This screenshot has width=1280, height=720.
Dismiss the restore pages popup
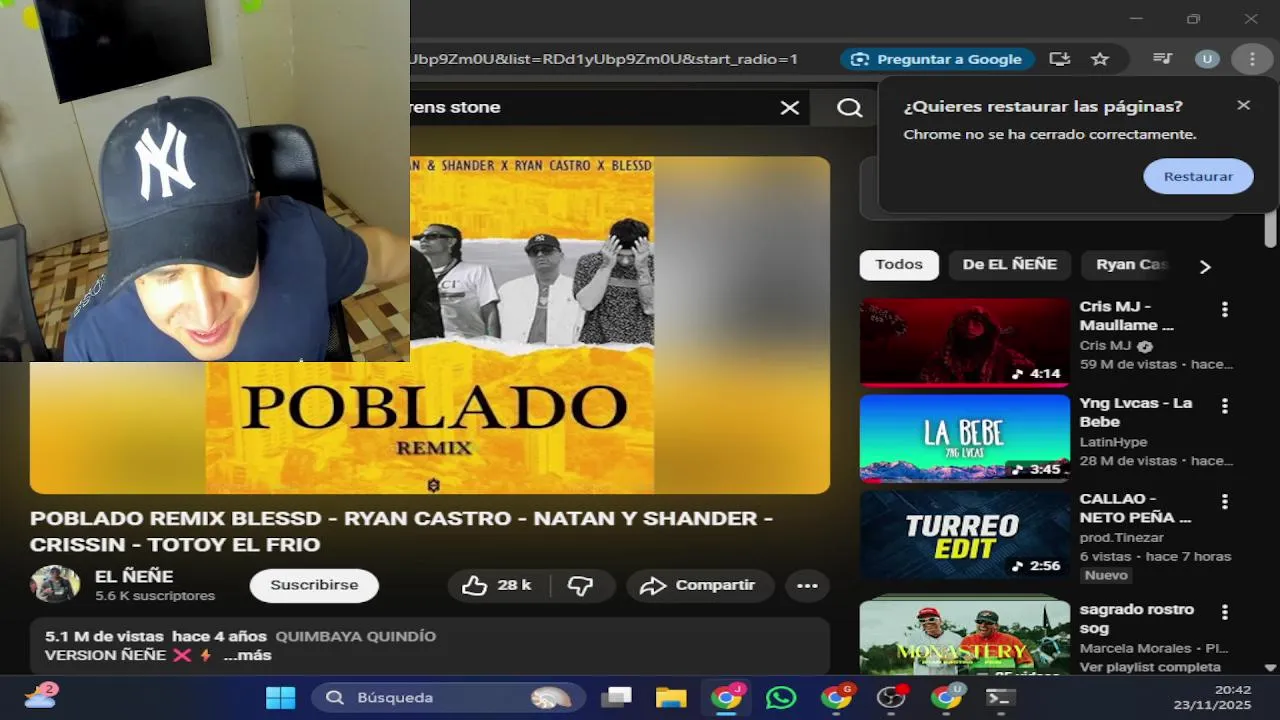tap(1243, 105)
